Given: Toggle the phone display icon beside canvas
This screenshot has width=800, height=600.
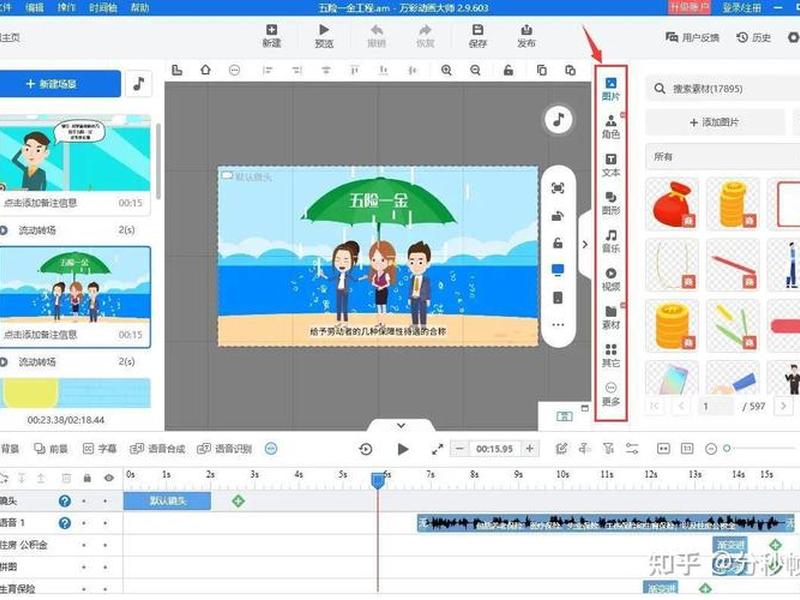Looking at the screenshot, I should tap(558, 298).
